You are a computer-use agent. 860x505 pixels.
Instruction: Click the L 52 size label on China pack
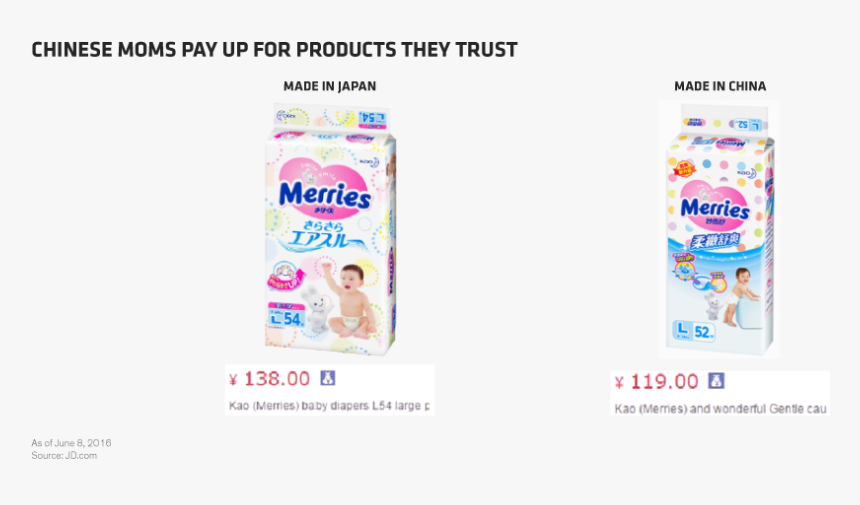pyautogui.click(x=694, y=331)
